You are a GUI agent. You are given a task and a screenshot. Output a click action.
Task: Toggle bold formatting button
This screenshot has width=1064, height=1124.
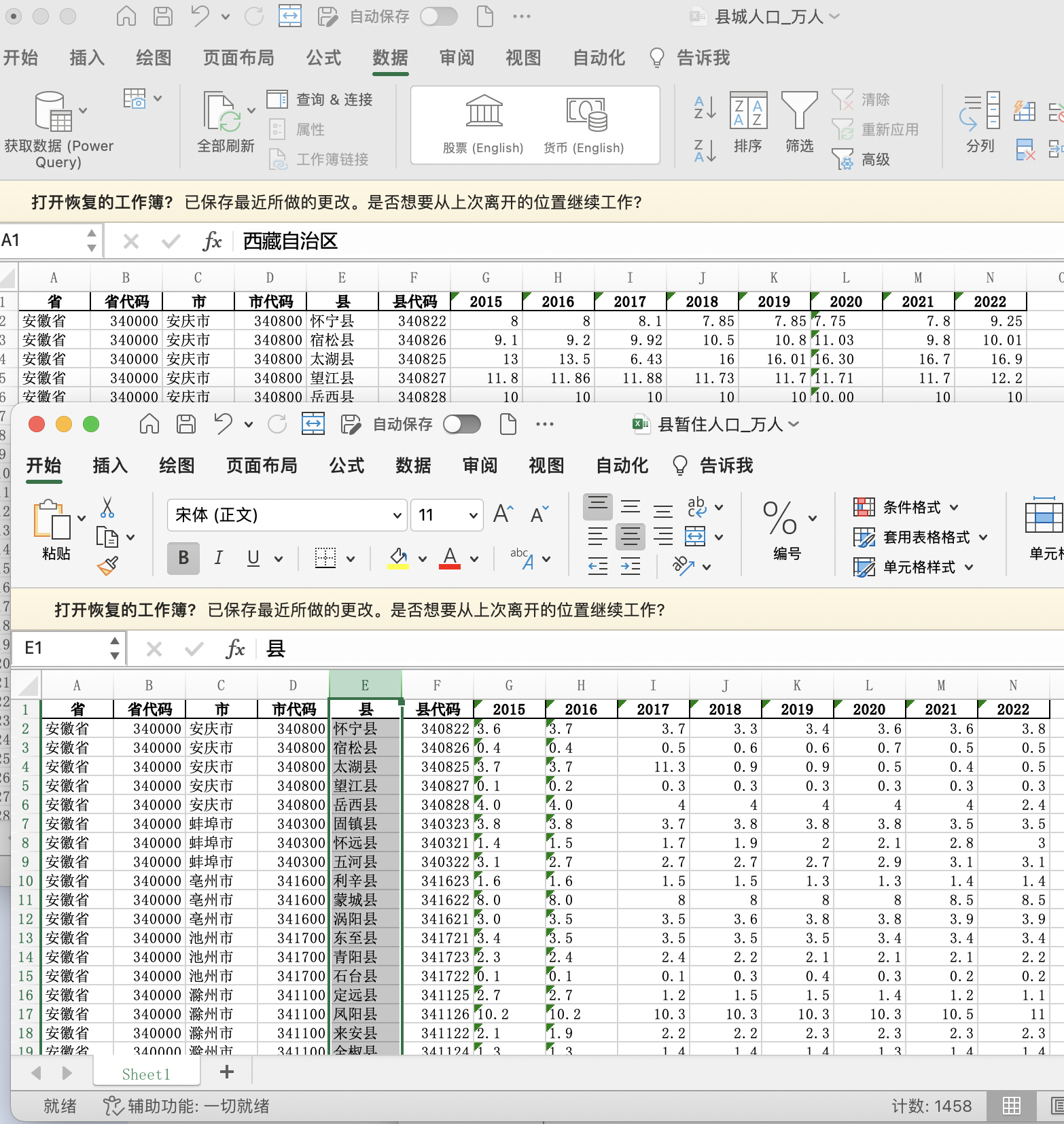183,558
